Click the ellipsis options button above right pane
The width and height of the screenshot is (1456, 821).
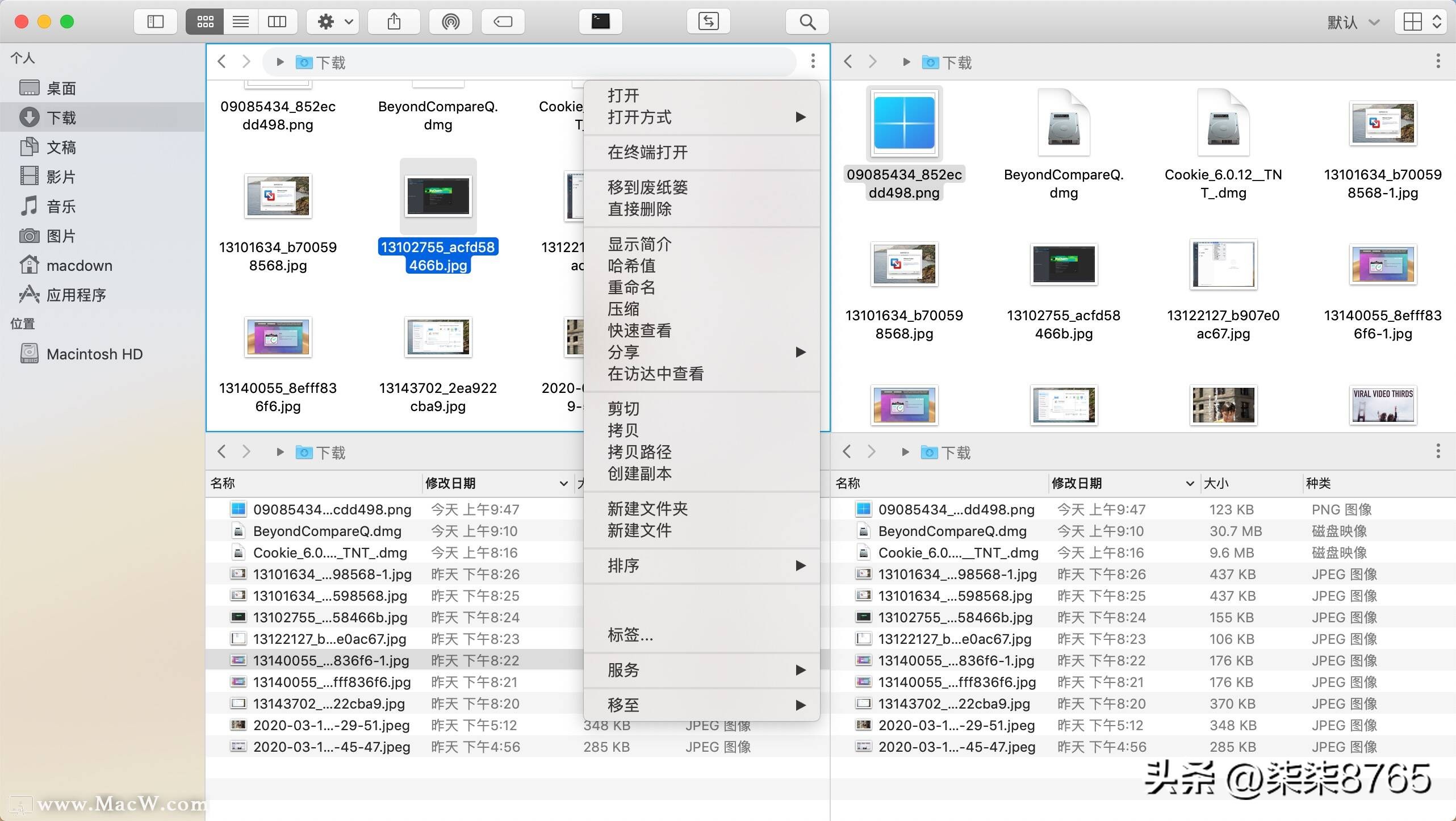pyautogui.click(x=1438, y=61)
